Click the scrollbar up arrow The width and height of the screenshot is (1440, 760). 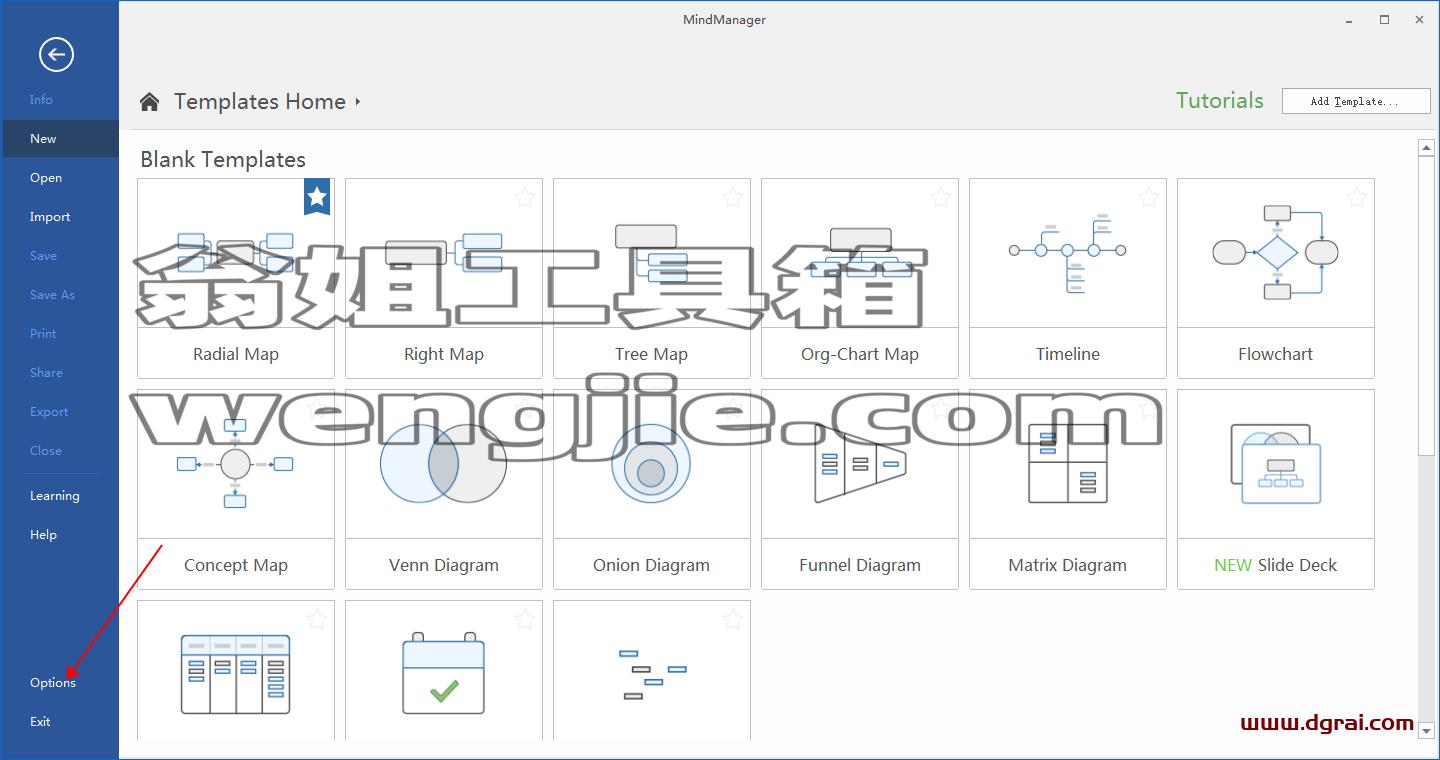click(1427, 148)
